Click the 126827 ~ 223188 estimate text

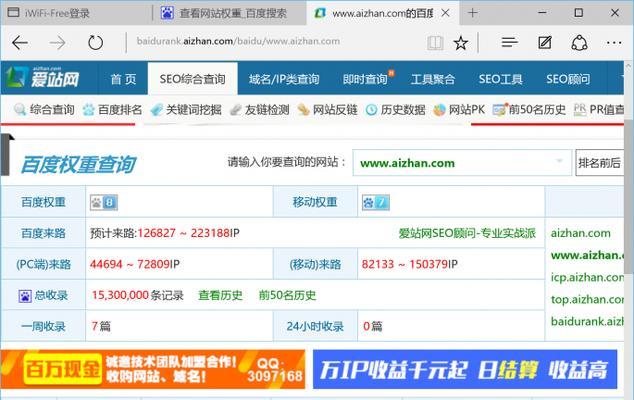pos(184,233)
